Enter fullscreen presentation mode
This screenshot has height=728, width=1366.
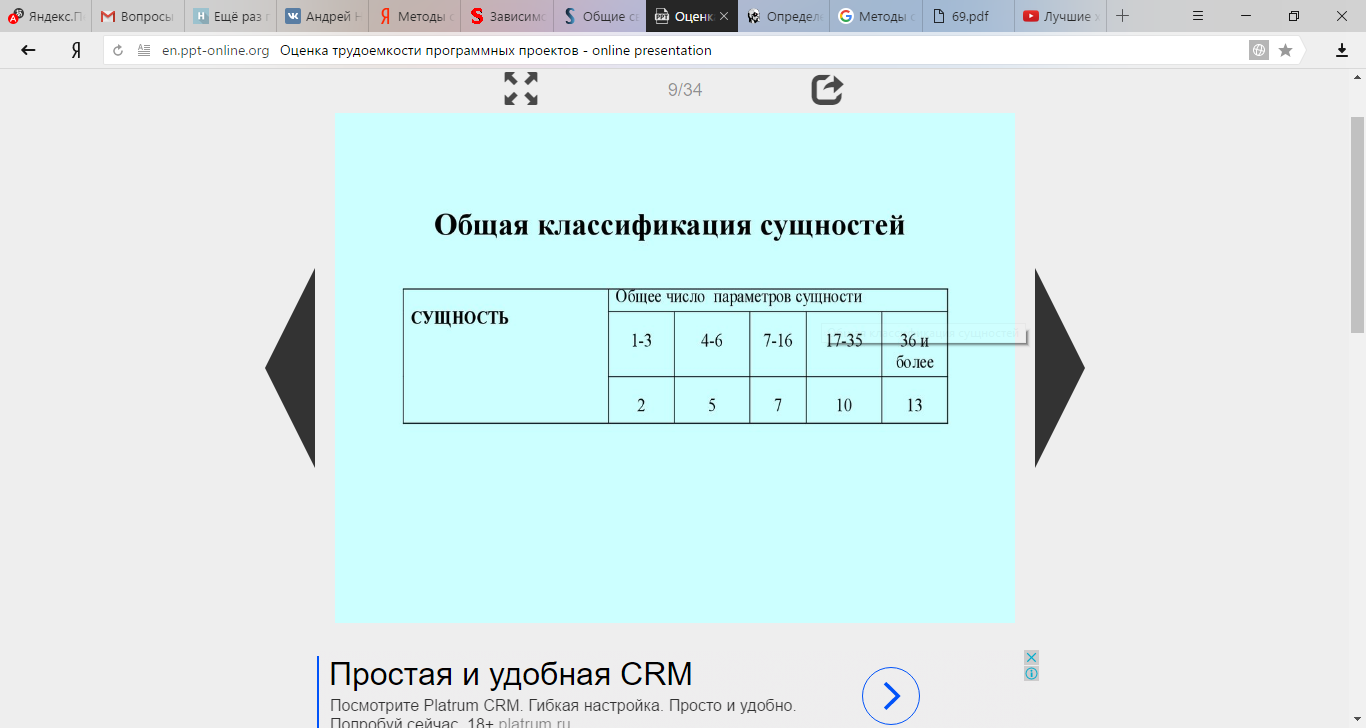(x=521, y=89)
